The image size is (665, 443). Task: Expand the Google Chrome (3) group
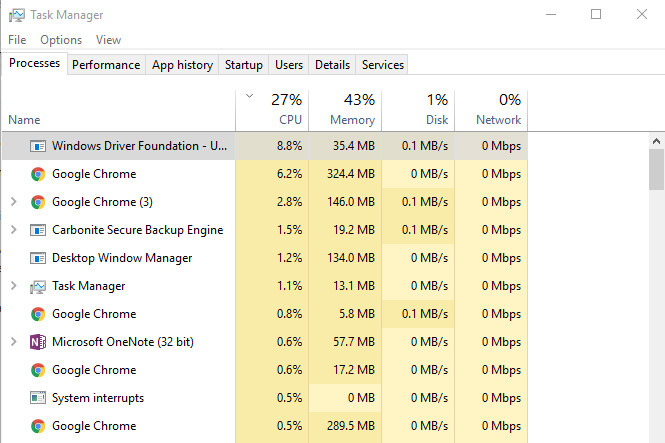coord(14,202)
